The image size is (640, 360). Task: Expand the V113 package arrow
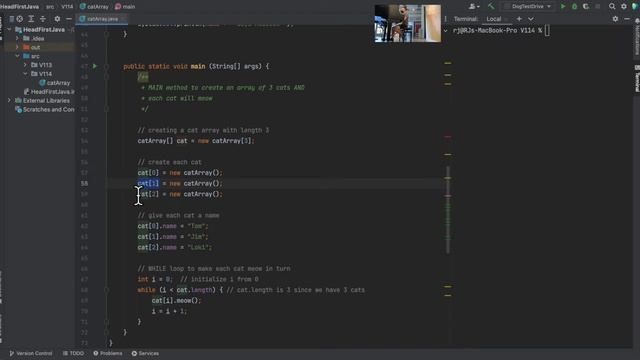point(25,65)
